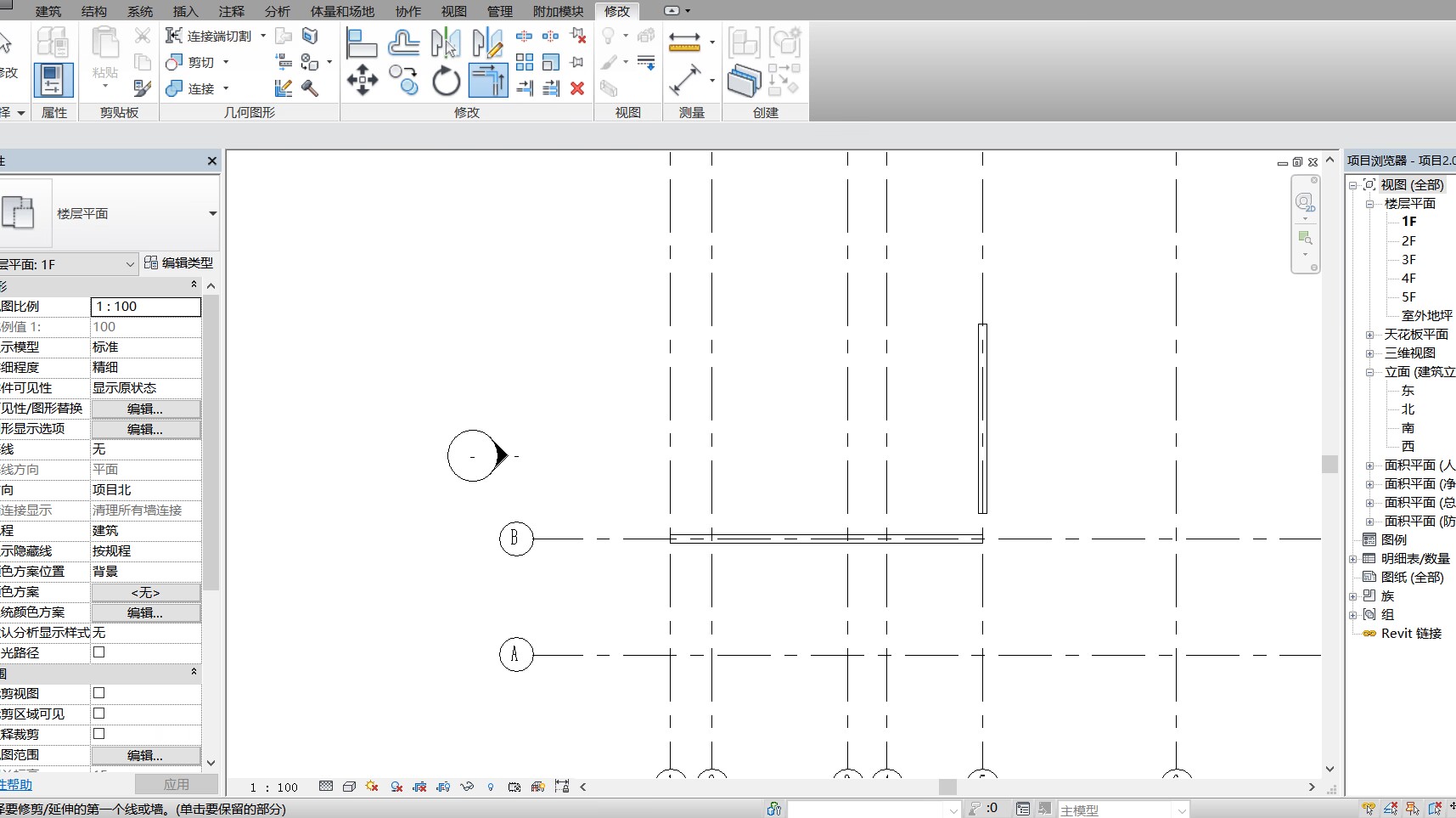The height and width of the screenshot is (818, 1456).
Task: Open the 剪切 dropdown arrow
Action: tap(226, 62)
